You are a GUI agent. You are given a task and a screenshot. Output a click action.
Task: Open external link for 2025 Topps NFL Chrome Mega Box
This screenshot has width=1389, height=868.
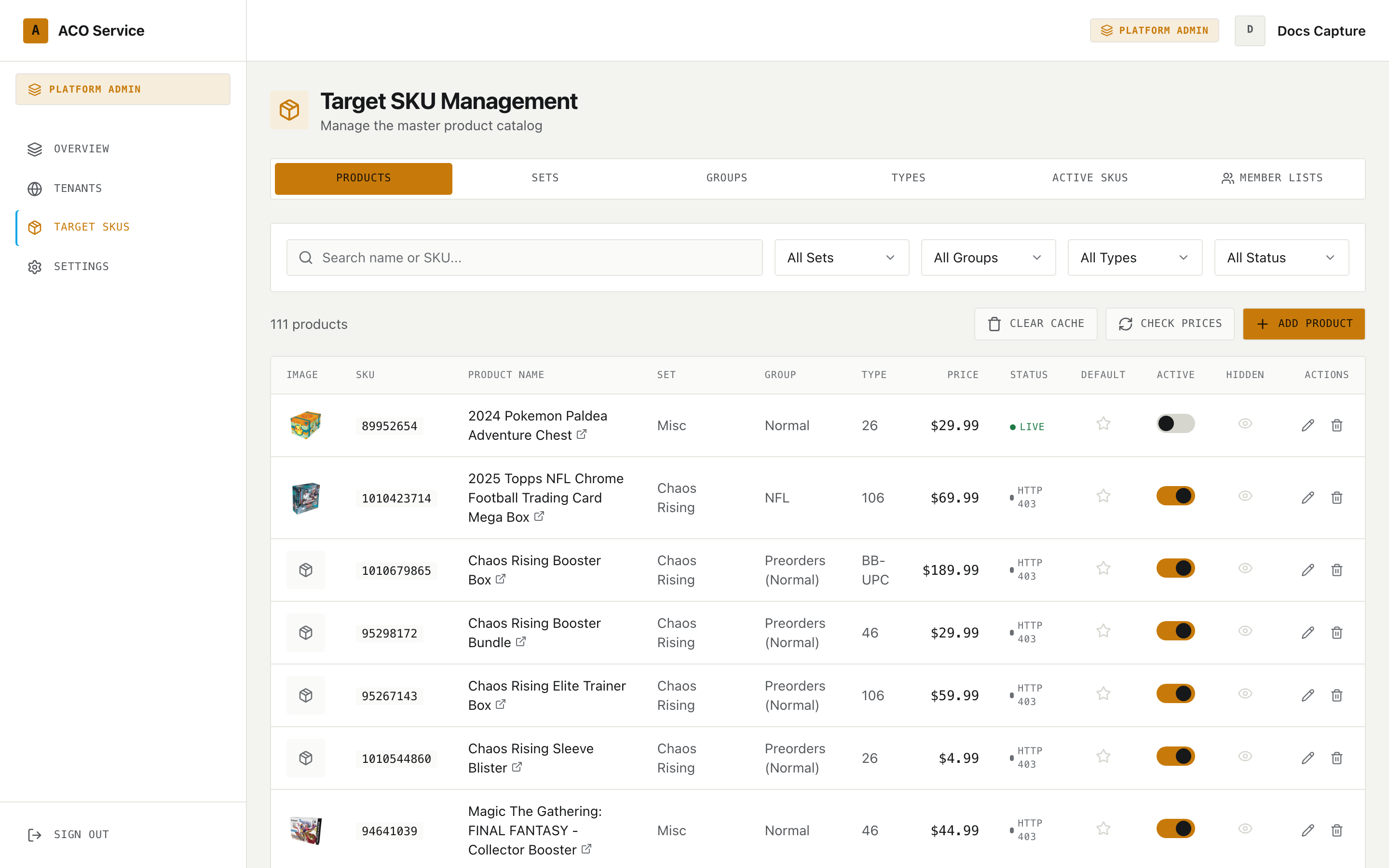coord(539,516)
